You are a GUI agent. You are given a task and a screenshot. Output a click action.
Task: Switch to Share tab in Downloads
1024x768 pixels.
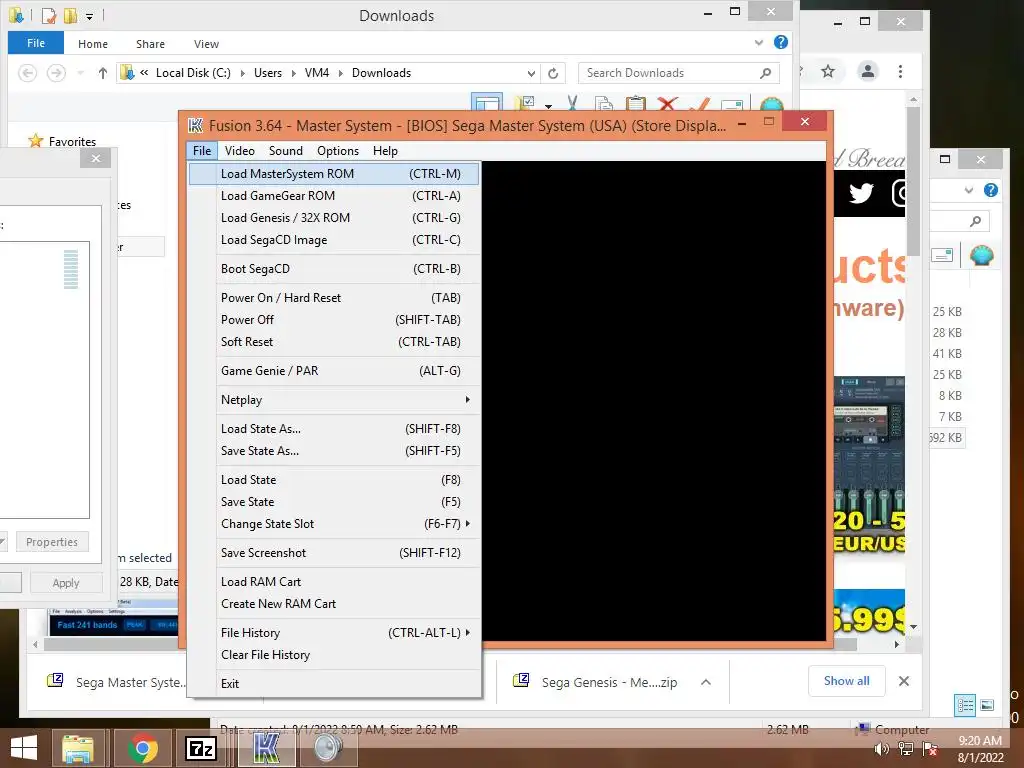coord(150,44)
